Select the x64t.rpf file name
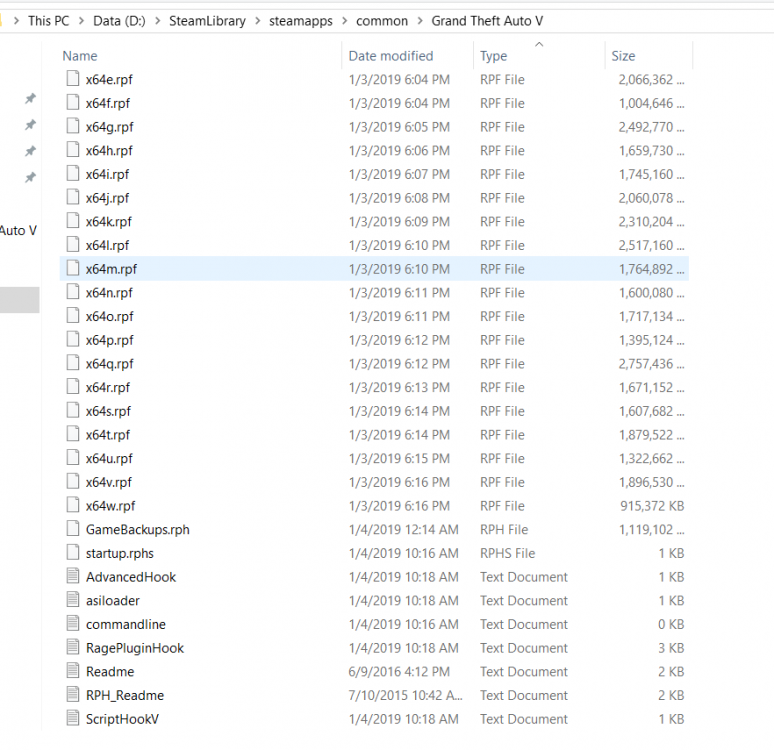This screenshot has height=750, width=774. (x=108, y=434)
